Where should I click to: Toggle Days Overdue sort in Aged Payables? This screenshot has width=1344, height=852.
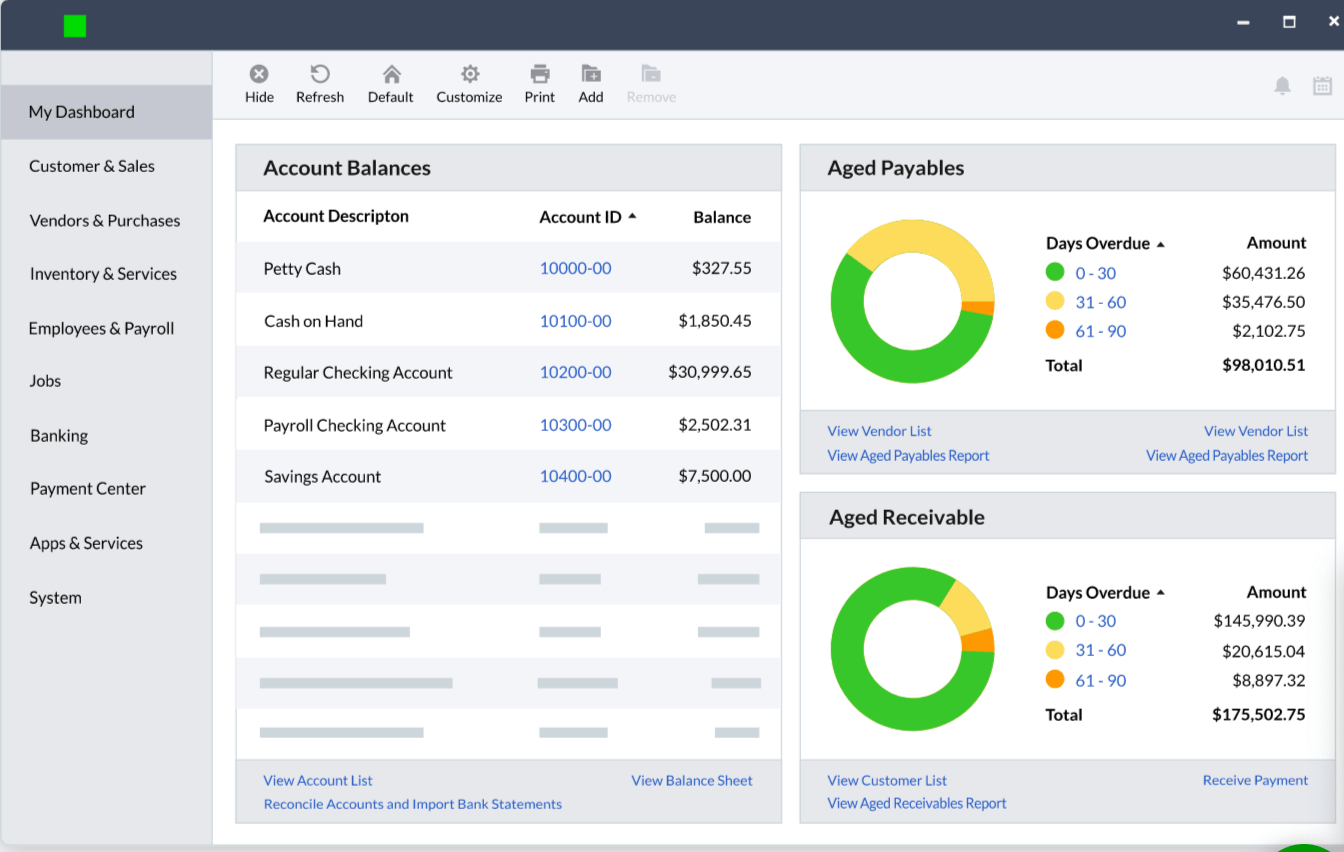1160,244
